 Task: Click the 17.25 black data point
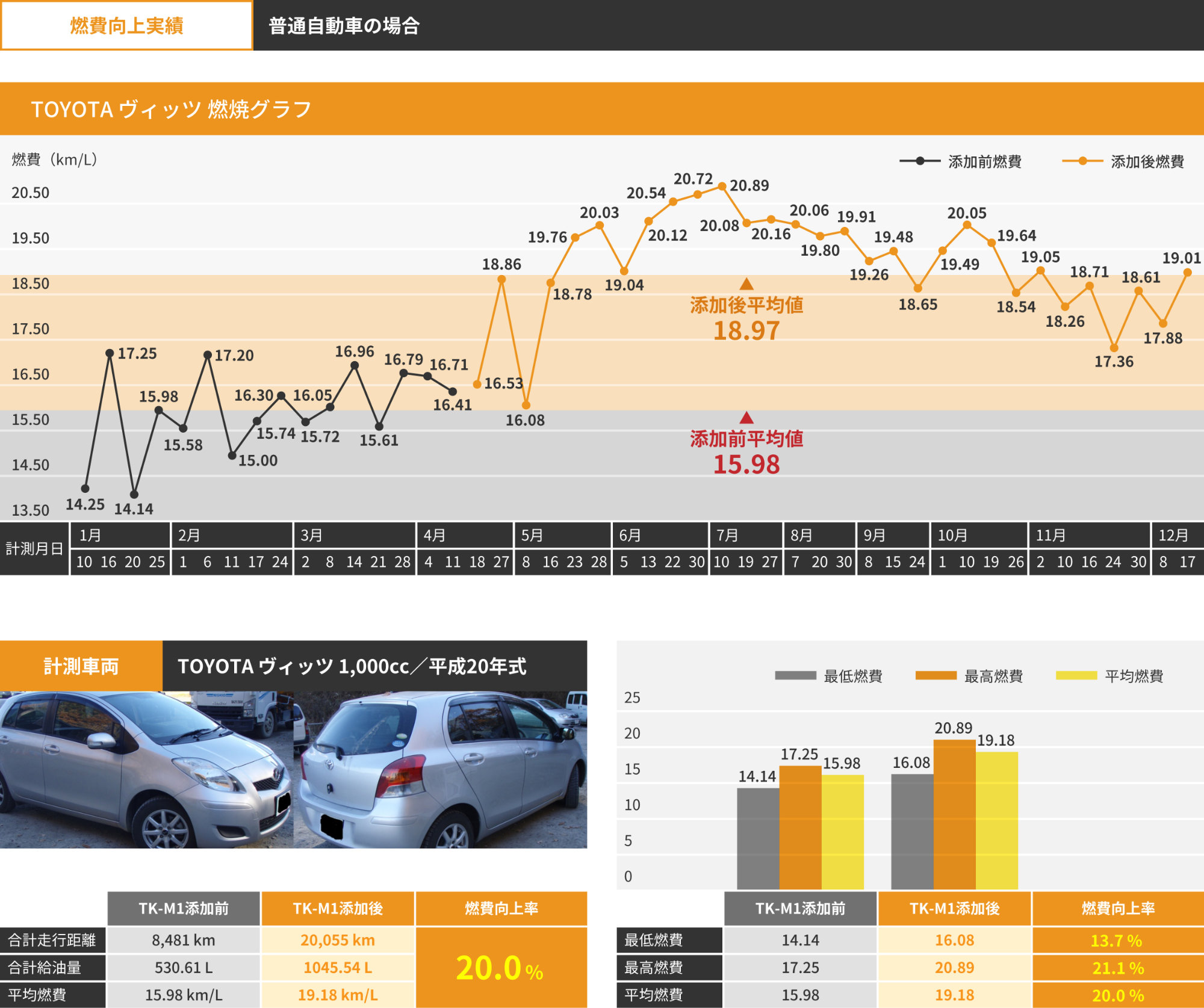(110, 353)
